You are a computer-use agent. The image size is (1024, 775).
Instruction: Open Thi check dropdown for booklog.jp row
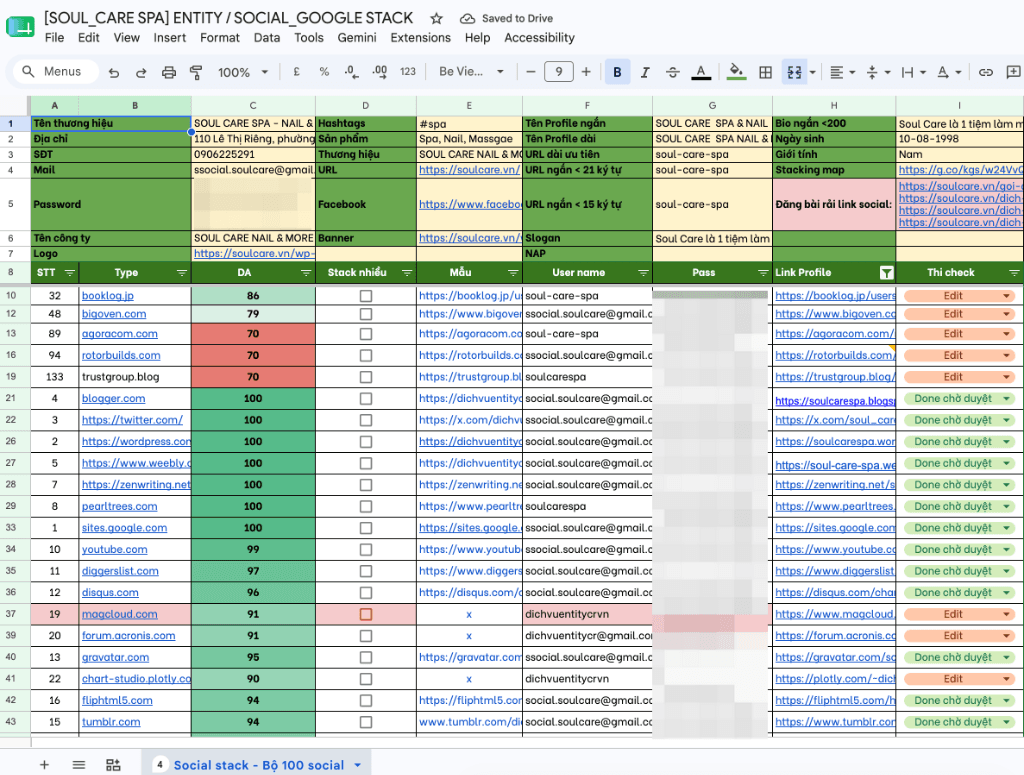click(x=1007, y=296)
